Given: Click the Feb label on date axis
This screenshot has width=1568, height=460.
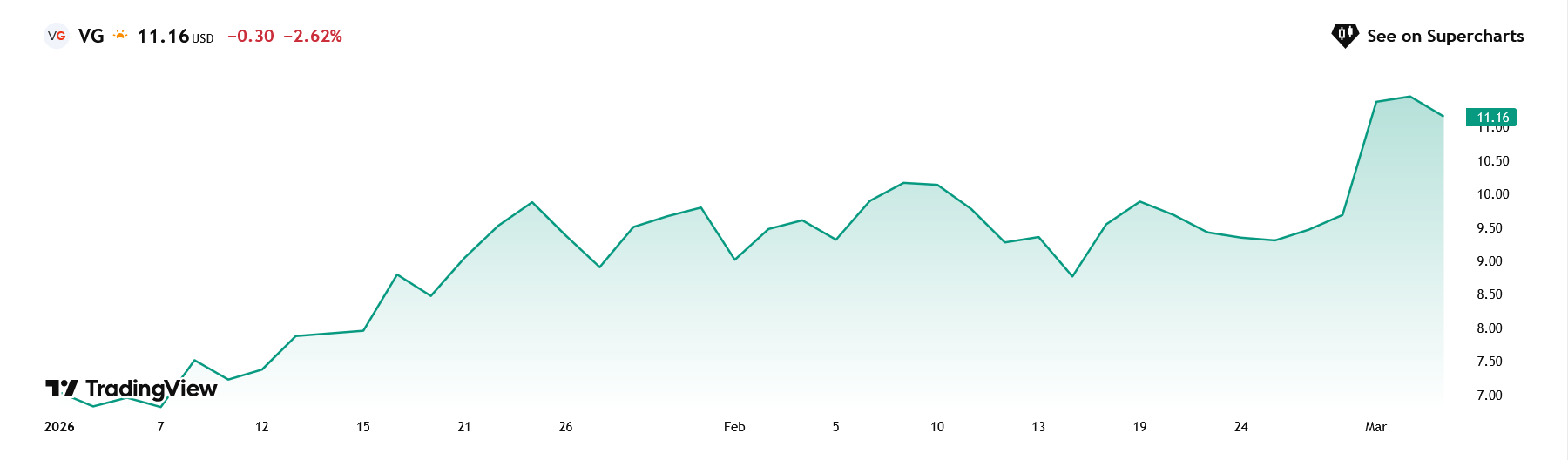Looking at the screenshot, I should point(734,427).
